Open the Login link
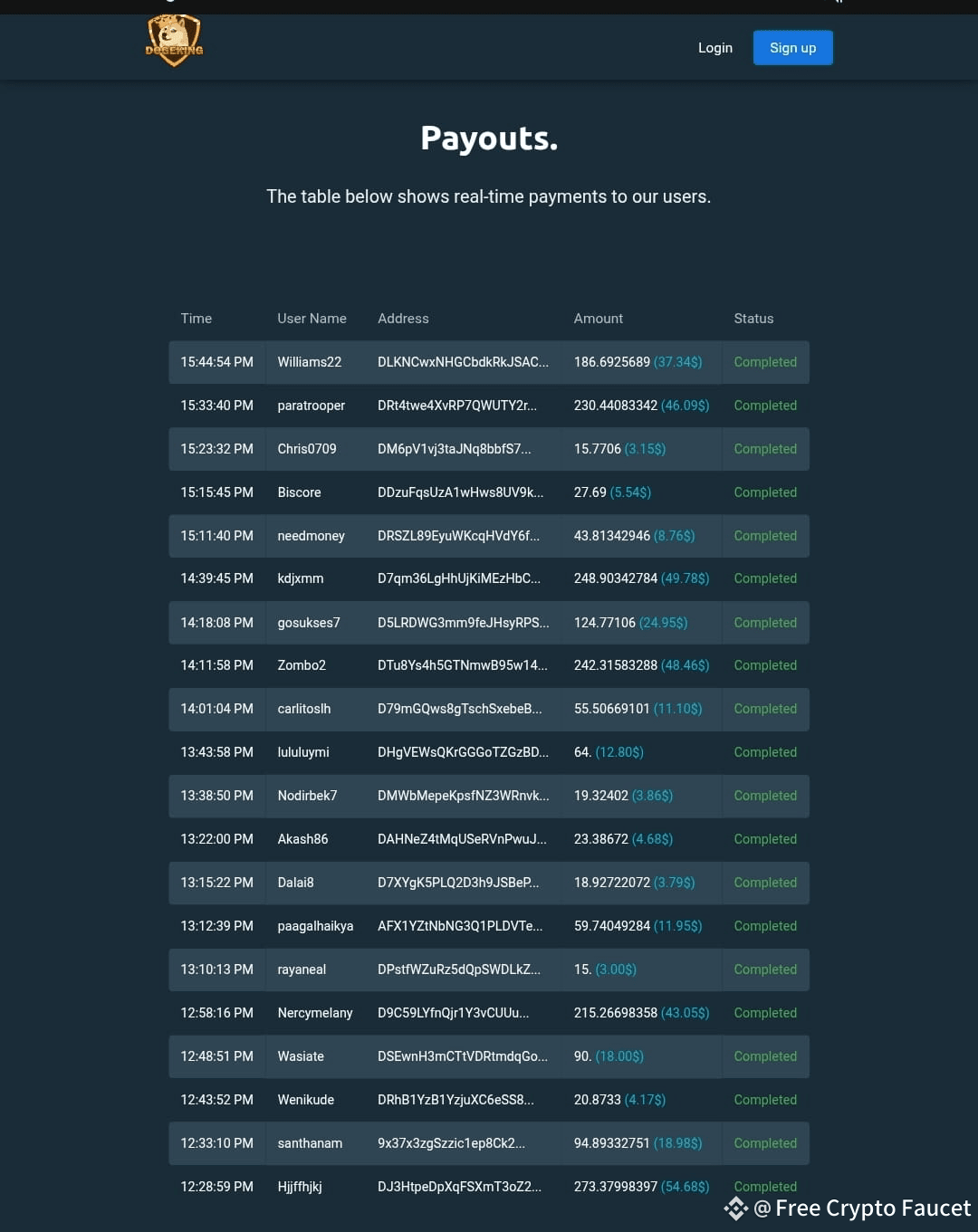Screen dimensions: 978x1232 (x=714, y=48)
